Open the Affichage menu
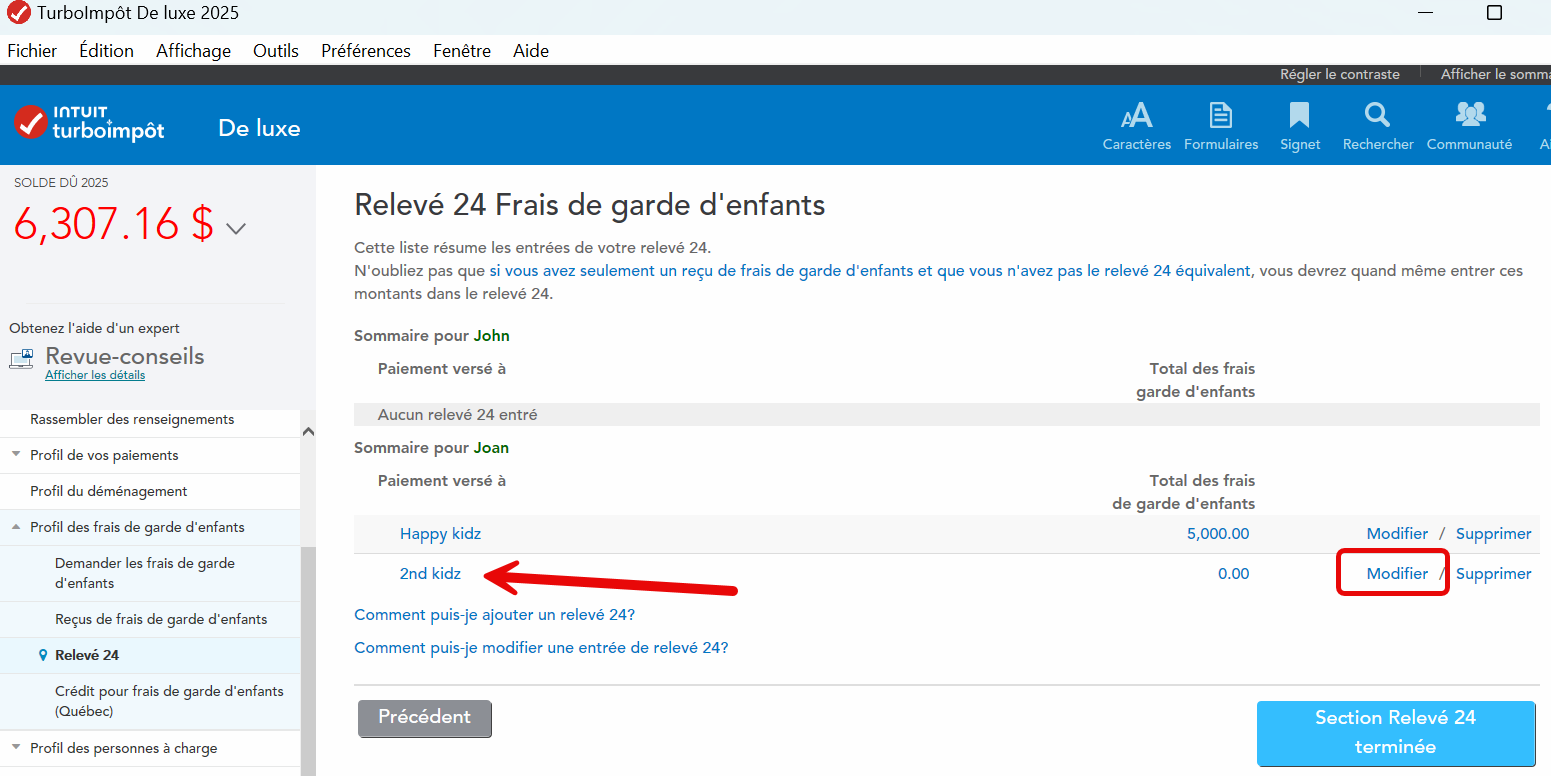 coord(193,51)
